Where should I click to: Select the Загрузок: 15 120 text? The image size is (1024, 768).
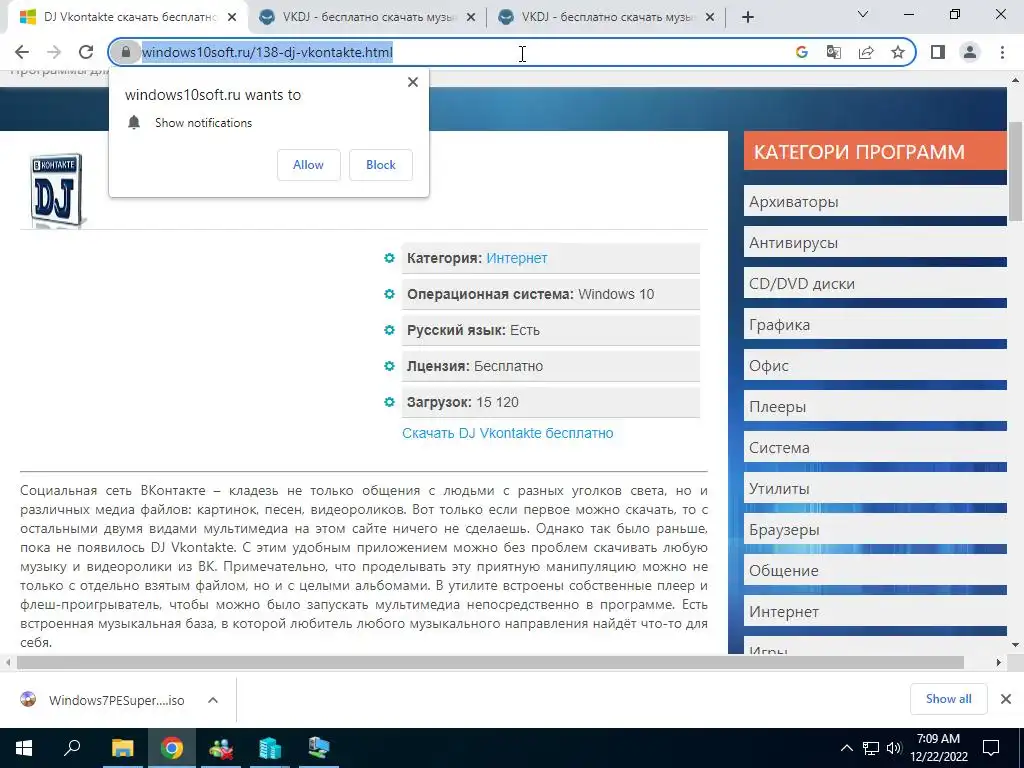pos(463,402)
